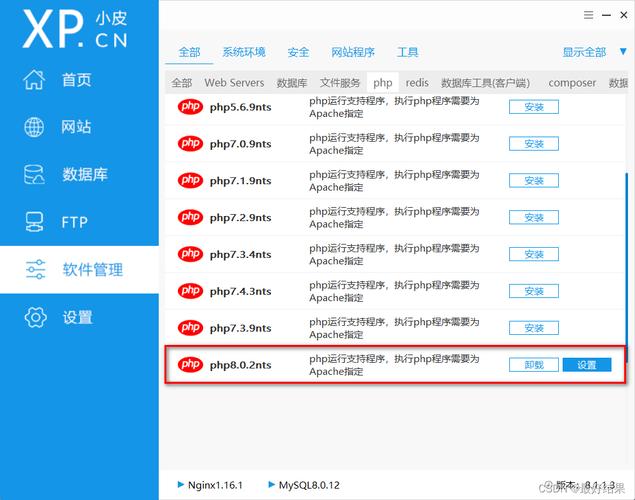Open 软件管理 in sidebar
Viewport: 635px width, 500px height.
tap(93, 270)
